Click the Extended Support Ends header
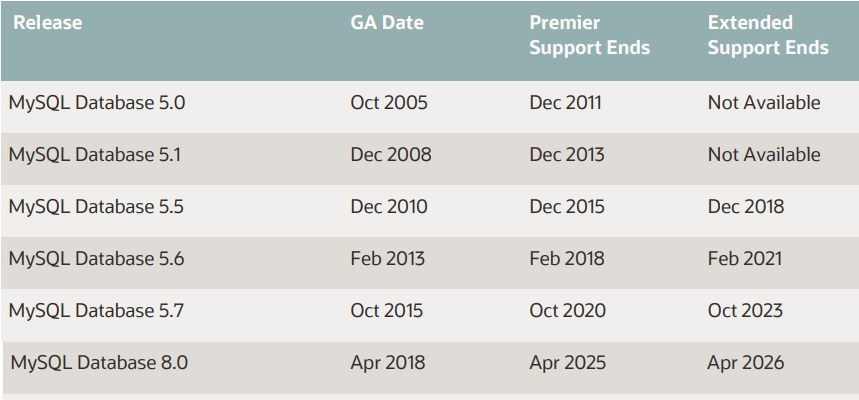Viewport: 859px width, 400px height. pos(767,35)
